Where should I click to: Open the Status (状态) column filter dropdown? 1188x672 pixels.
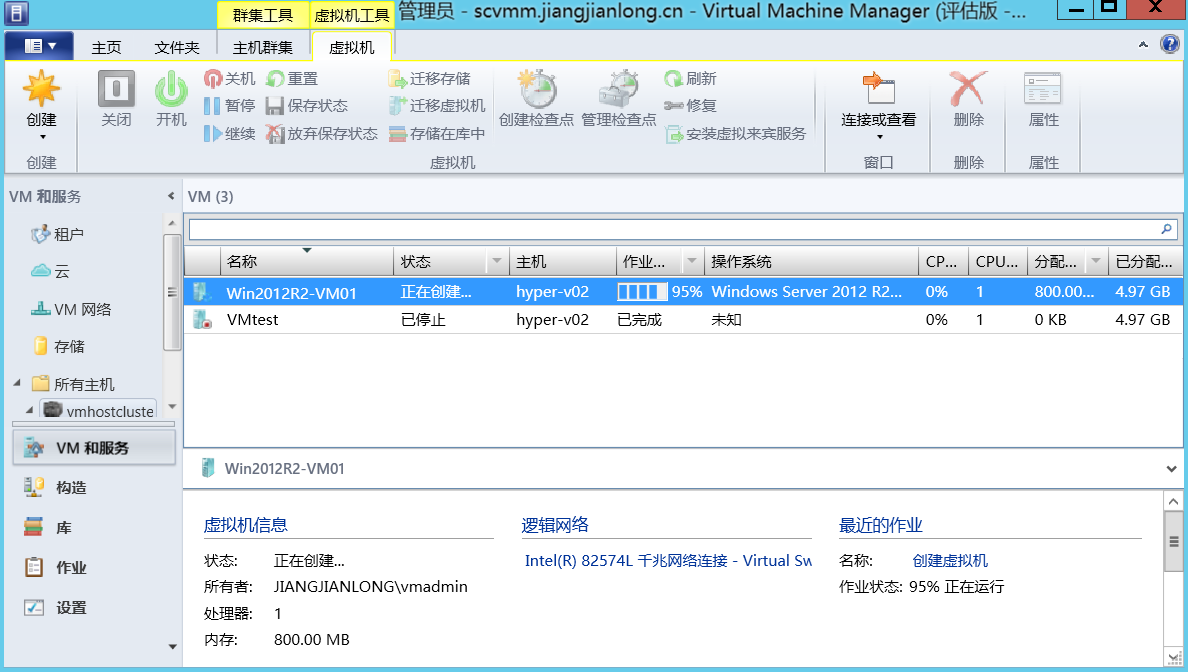497,261
